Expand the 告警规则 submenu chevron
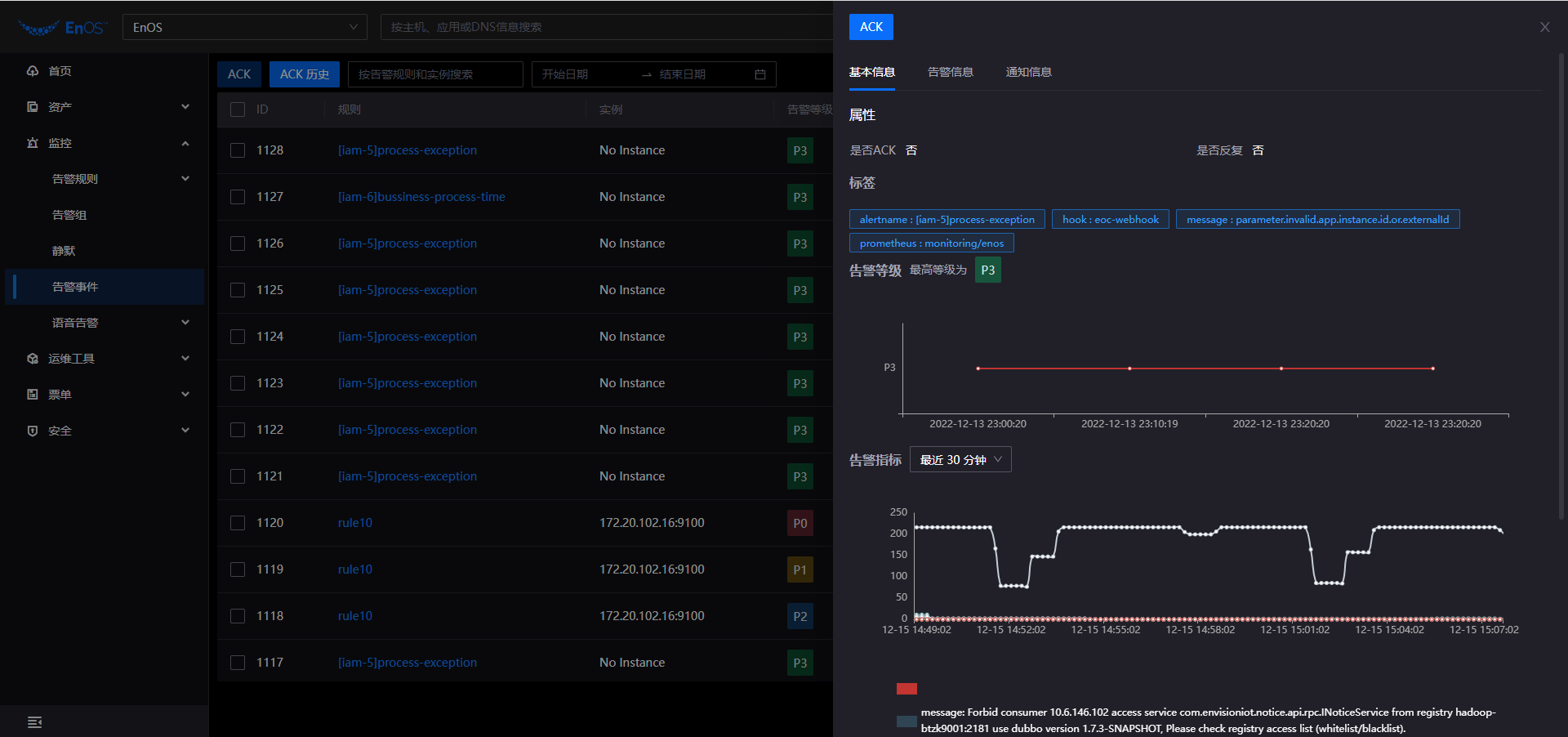This screenshot has height=737, width=1568. coord(185,179)
